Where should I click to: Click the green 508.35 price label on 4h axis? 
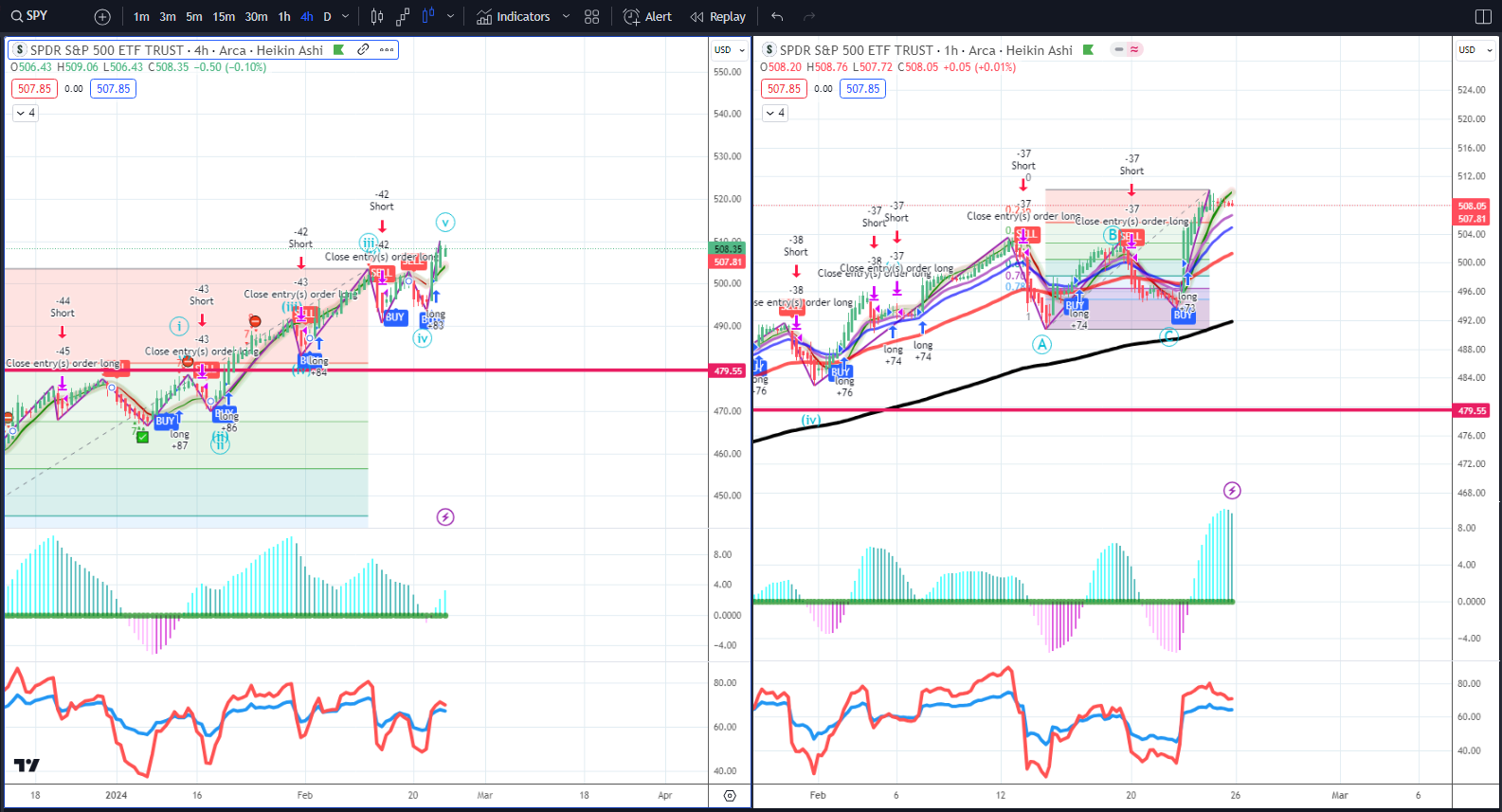[728, 249]
